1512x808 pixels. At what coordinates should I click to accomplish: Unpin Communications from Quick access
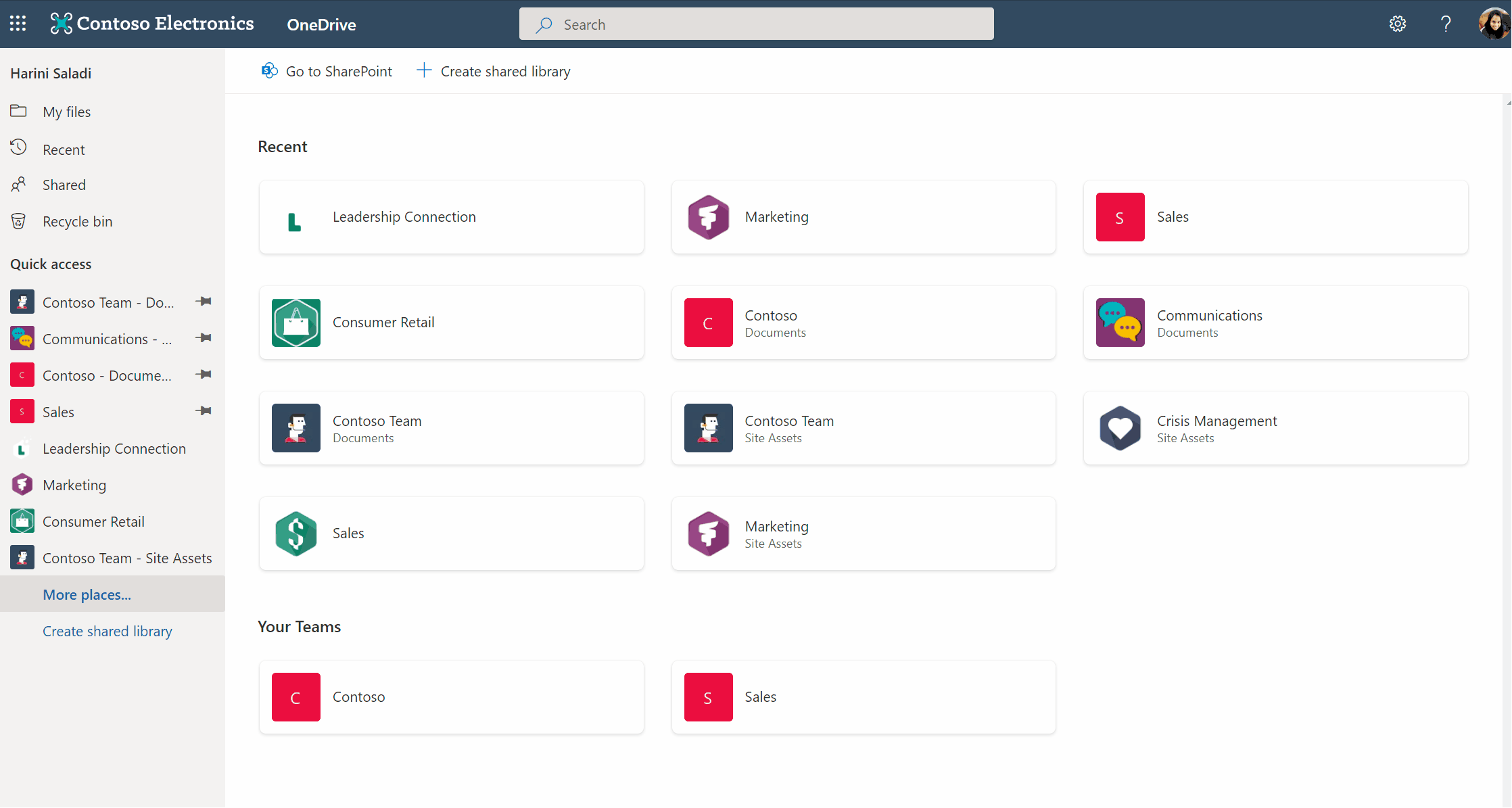pos(204,338)
